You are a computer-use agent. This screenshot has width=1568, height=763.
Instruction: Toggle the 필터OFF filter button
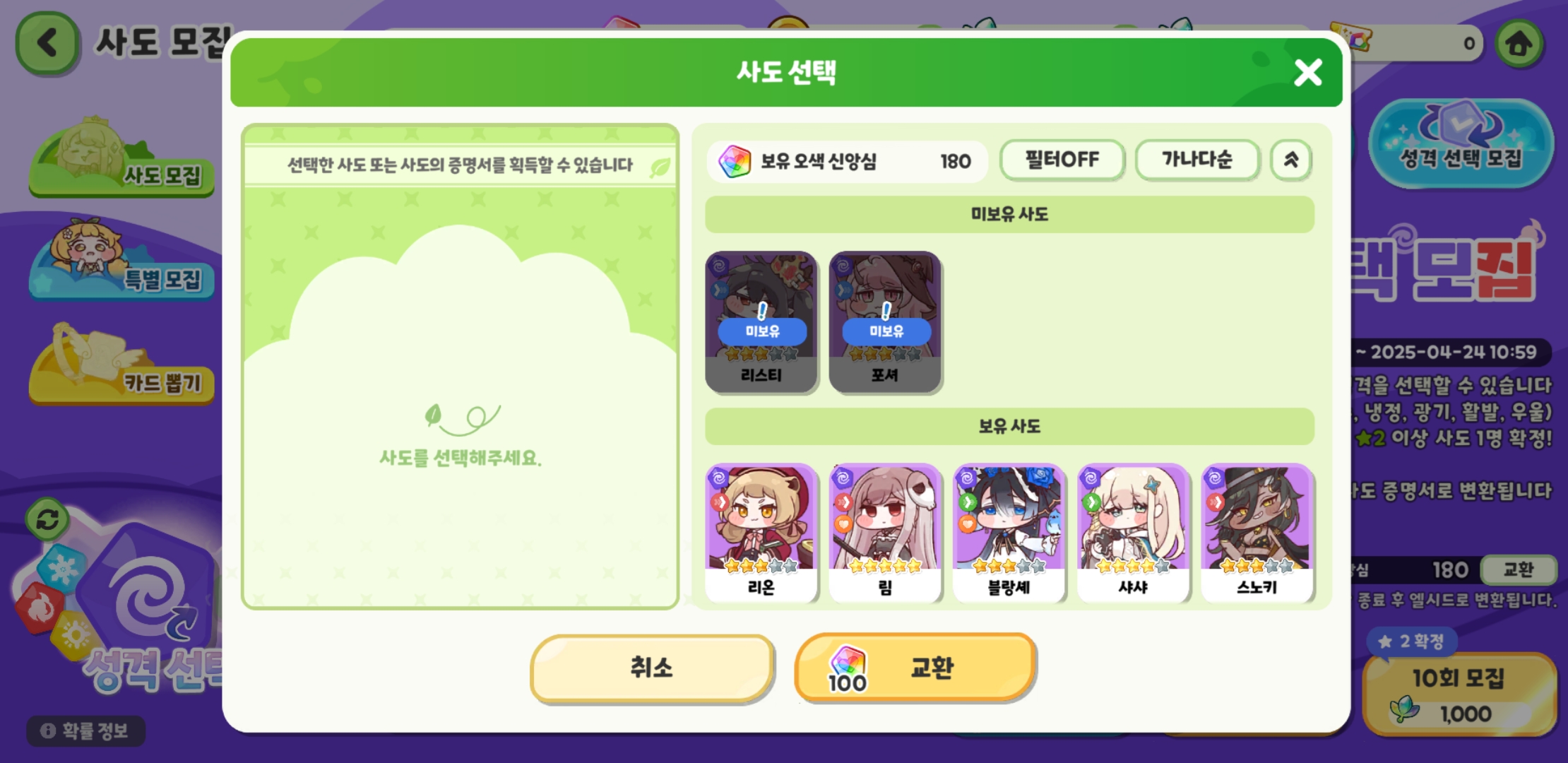click(1062, 160)
